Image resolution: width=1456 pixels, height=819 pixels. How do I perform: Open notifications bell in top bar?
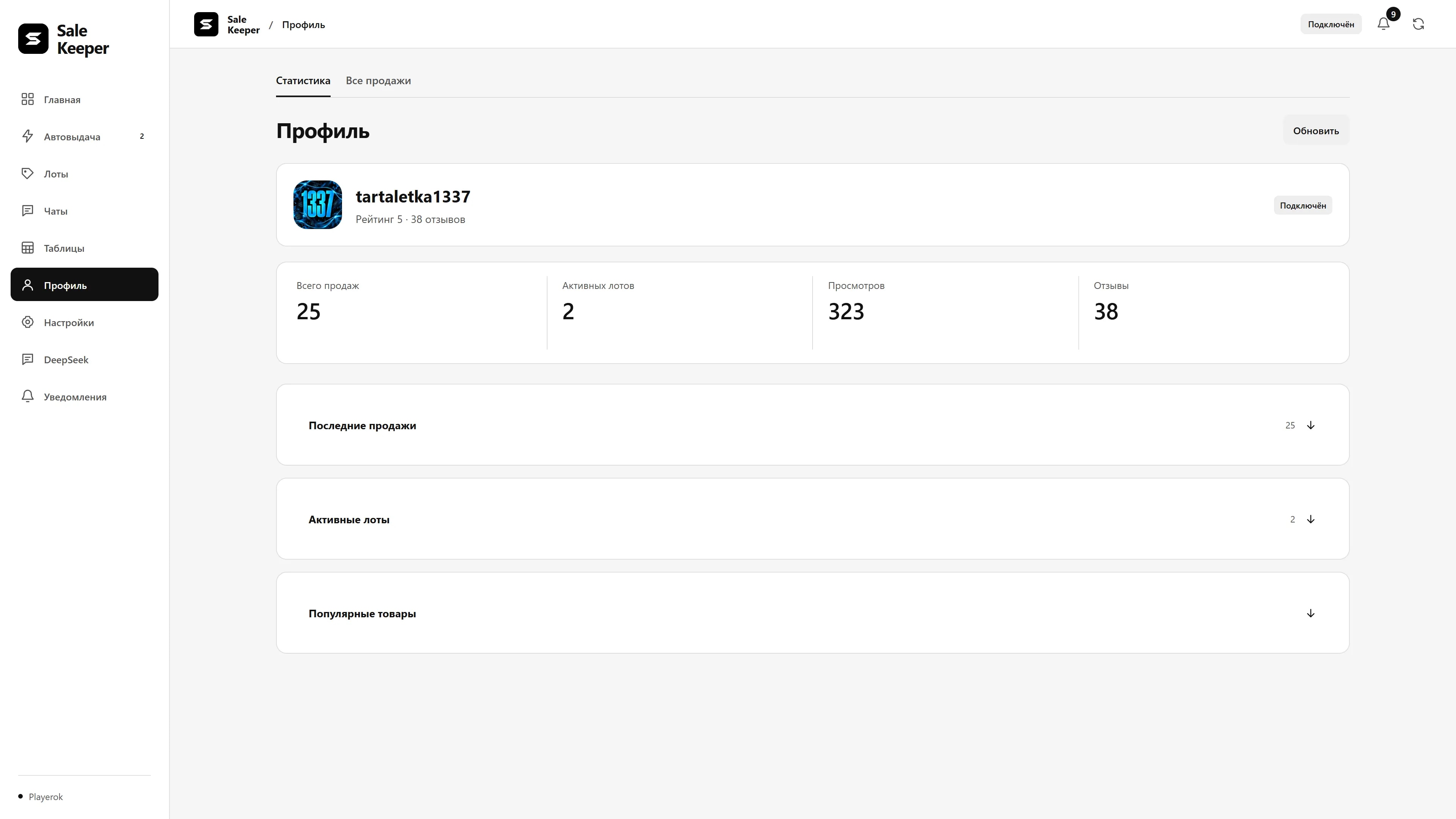click(1383, 24)
